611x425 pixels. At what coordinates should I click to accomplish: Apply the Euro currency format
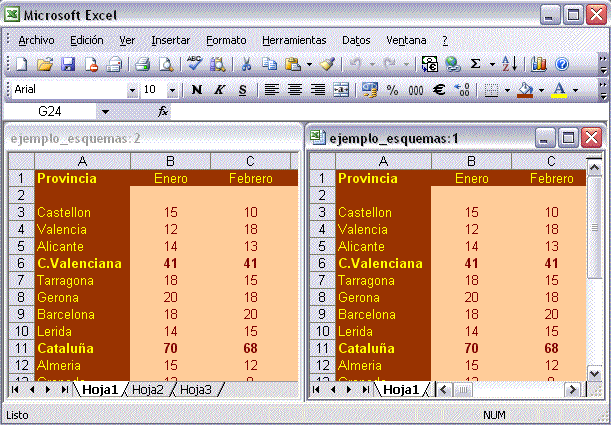click(x=438, y=90)
